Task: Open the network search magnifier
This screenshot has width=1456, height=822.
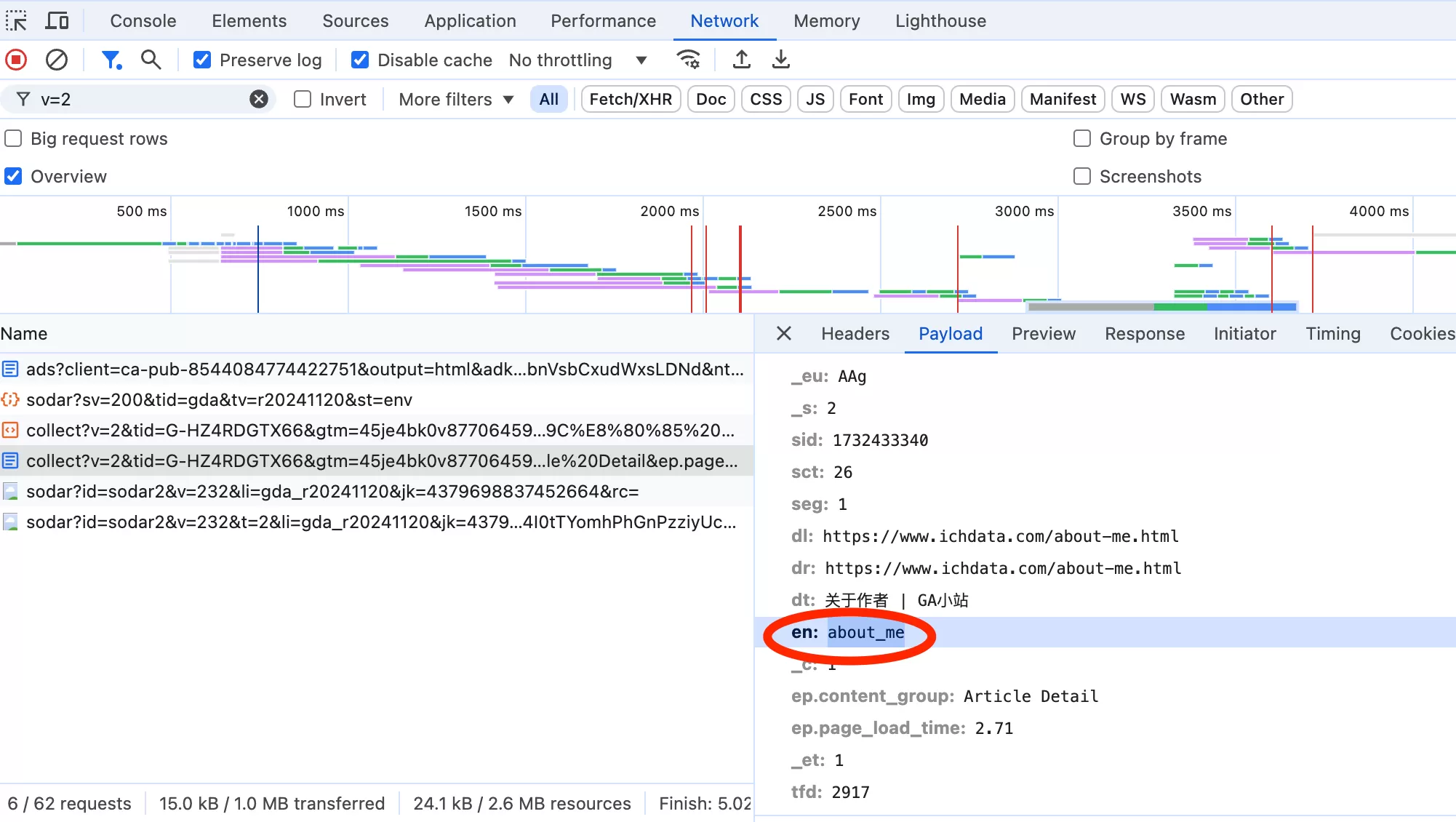Action: coord(151,60)
